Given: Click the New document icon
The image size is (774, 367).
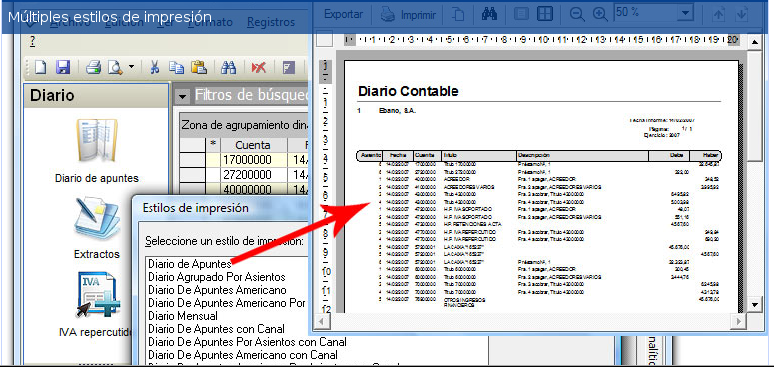Looking at the screenshot, I should pyautogui.click(x=39, y=68).
